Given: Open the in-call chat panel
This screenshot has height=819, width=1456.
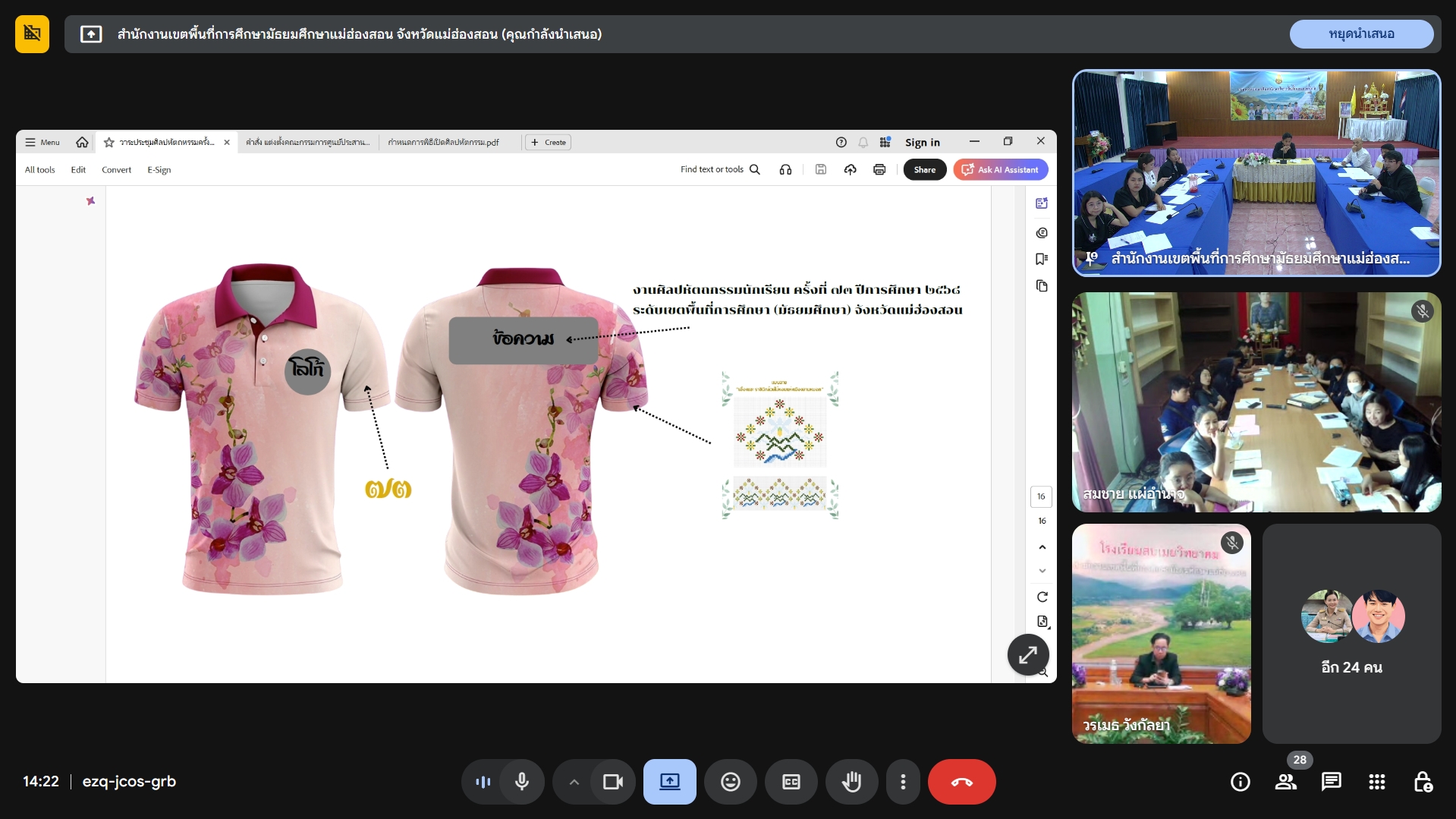Looking at the screenshot, I should [1331, 782].
